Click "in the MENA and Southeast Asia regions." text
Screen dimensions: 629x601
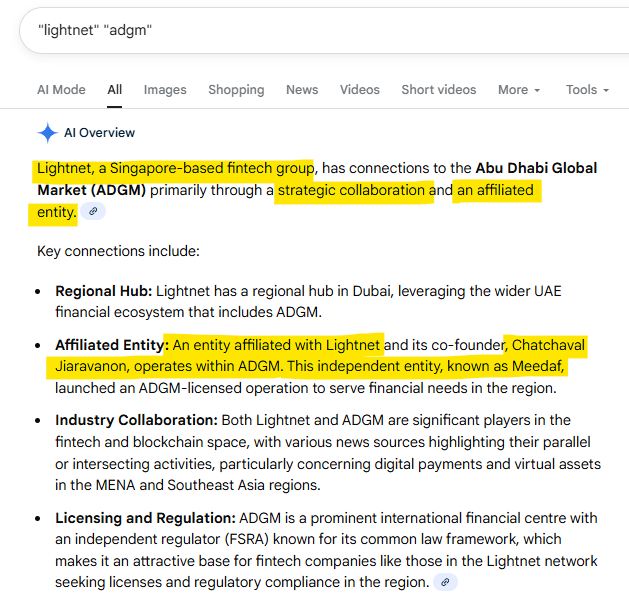188,485
